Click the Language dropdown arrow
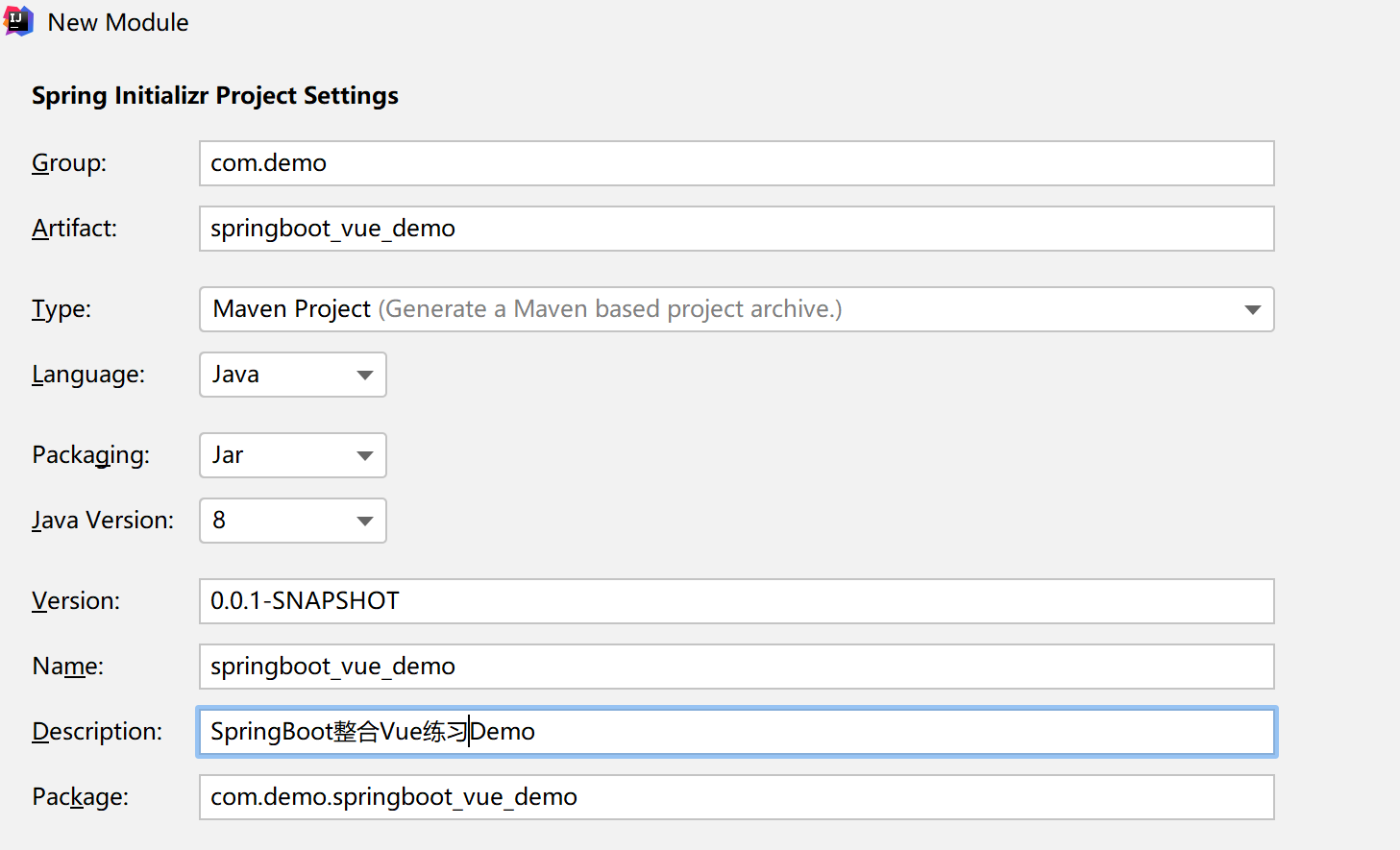Viewport: 1400px width, 850px height. (x=365, y=375)
